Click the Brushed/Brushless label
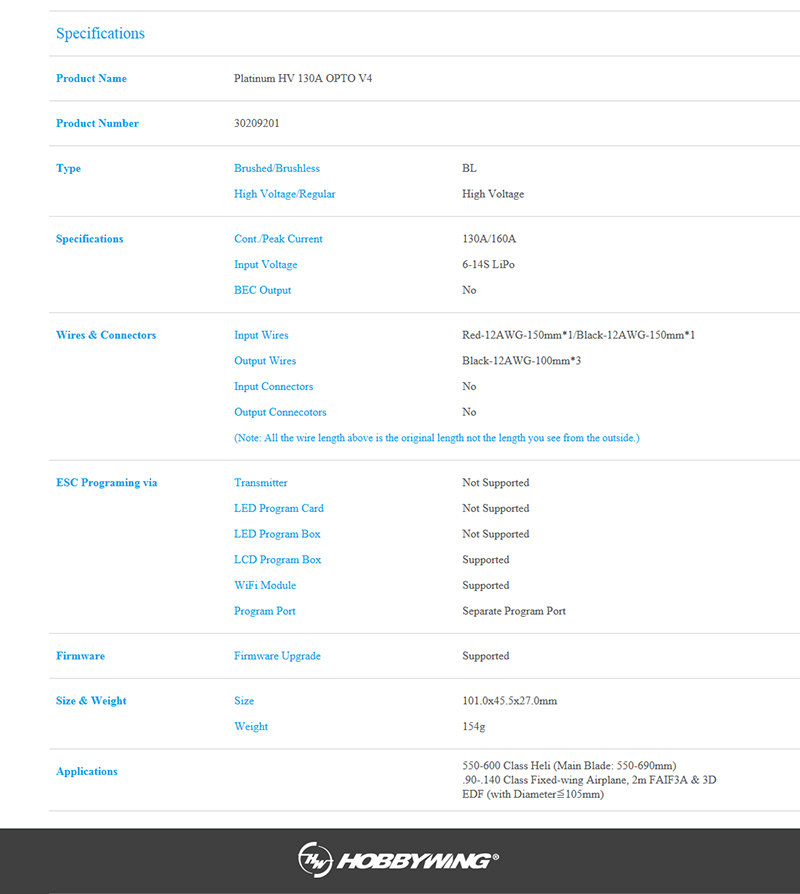 tap(277, 168)
